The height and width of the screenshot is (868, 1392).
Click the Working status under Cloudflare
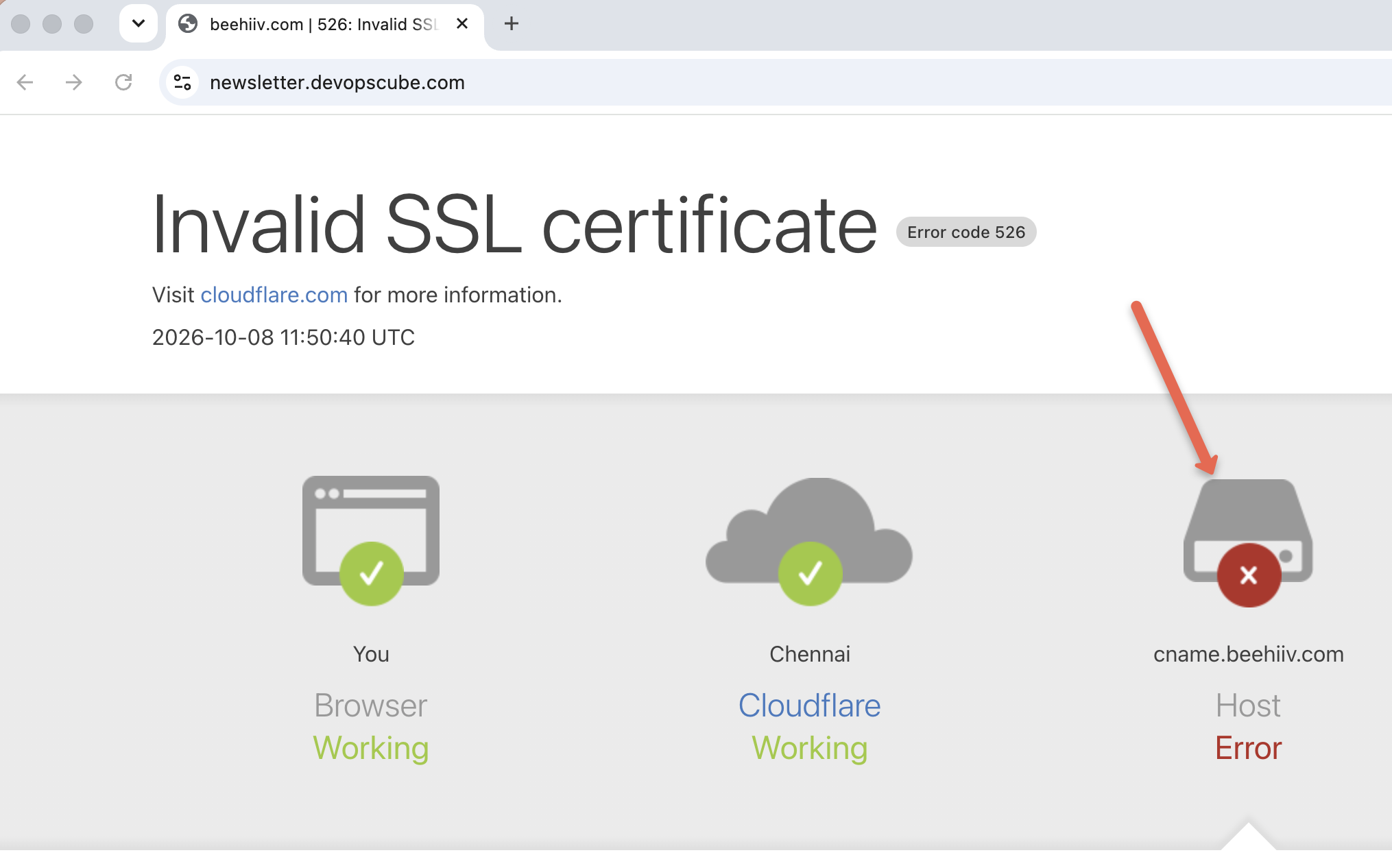point(809,748)
